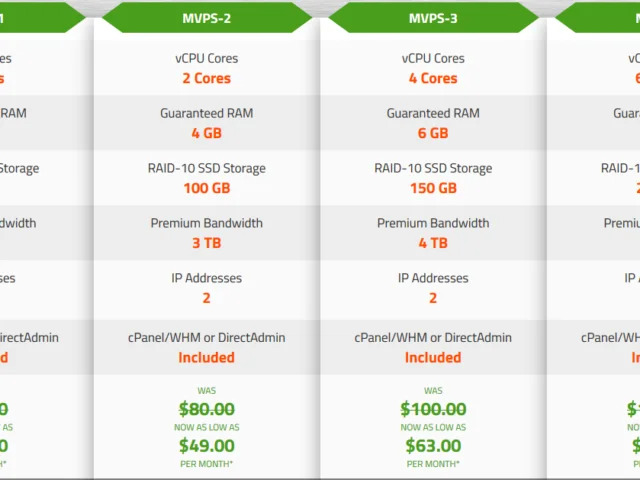Click the 2 Cores value under MVPS-2
This screenshot has height=480, width=640.
tap(207, 78)
